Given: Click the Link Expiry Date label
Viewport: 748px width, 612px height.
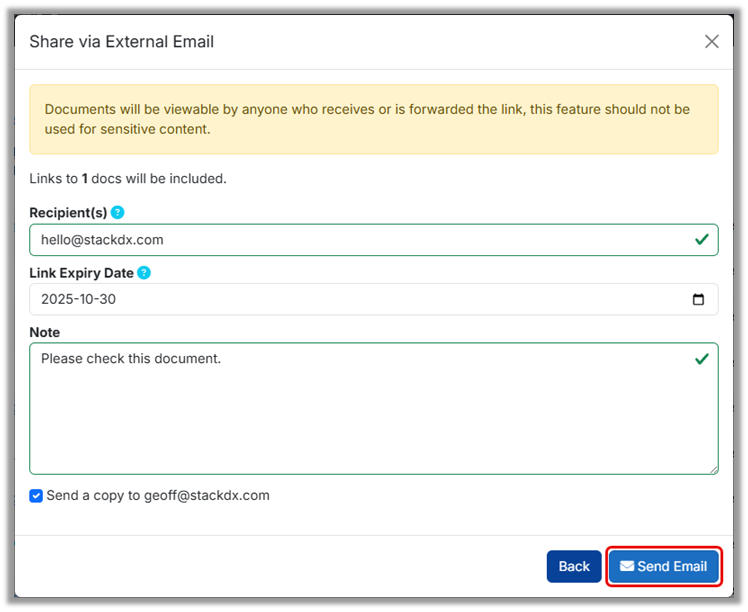Looking at the screenshot, I should (x=81, y=273).
